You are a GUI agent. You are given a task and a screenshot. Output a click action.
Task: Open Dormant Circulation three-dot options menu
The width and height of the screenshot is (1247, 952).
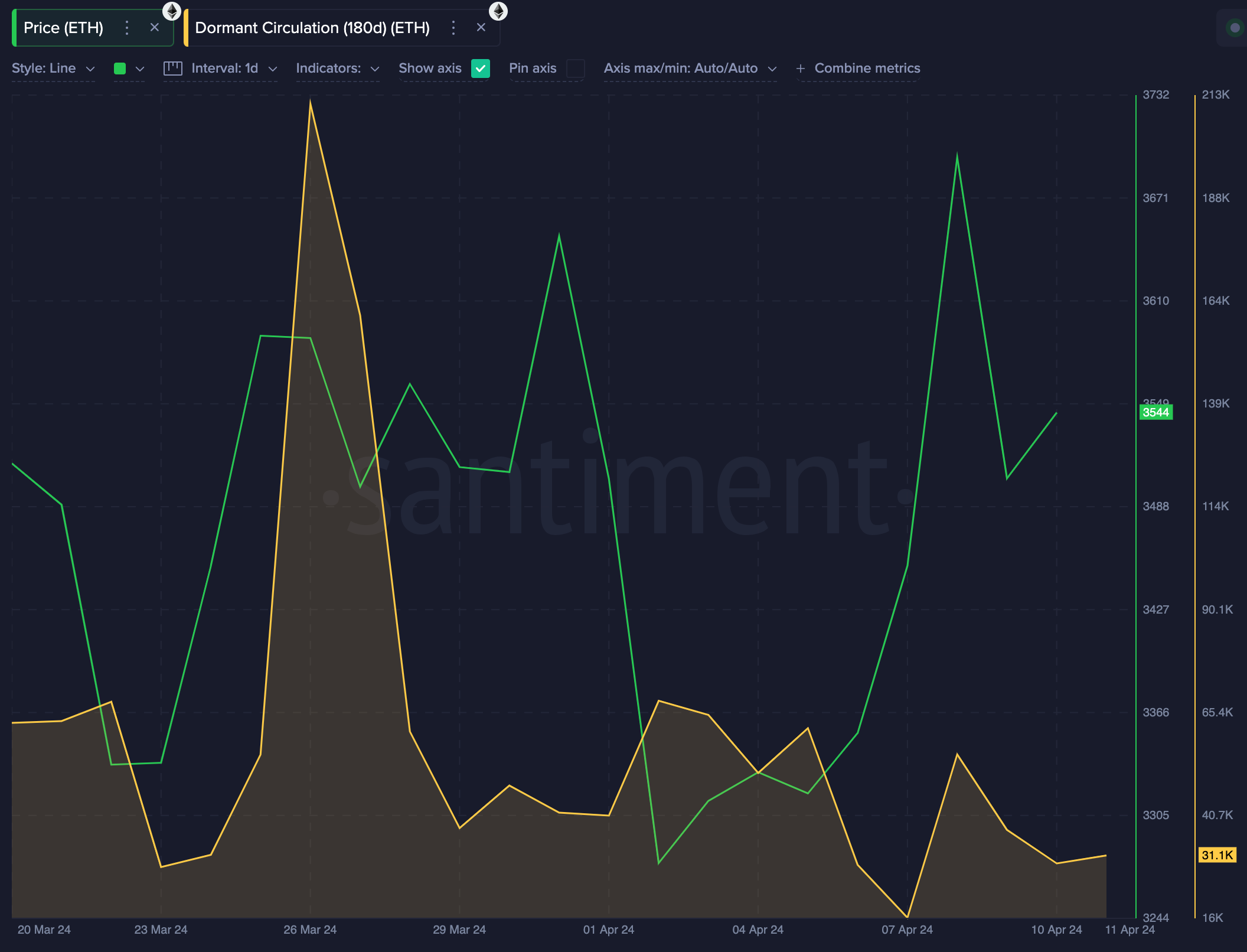453,28
